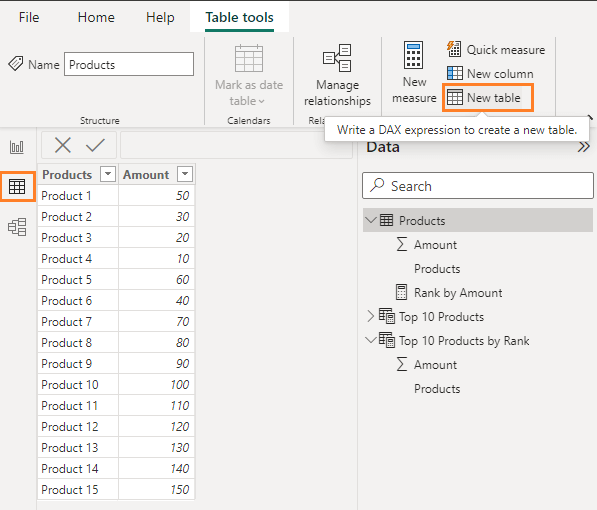The height and width of the screenshot is (510, 597).
Task: Click the Products table icon in Data pane
Action: (x=386, y=220)
